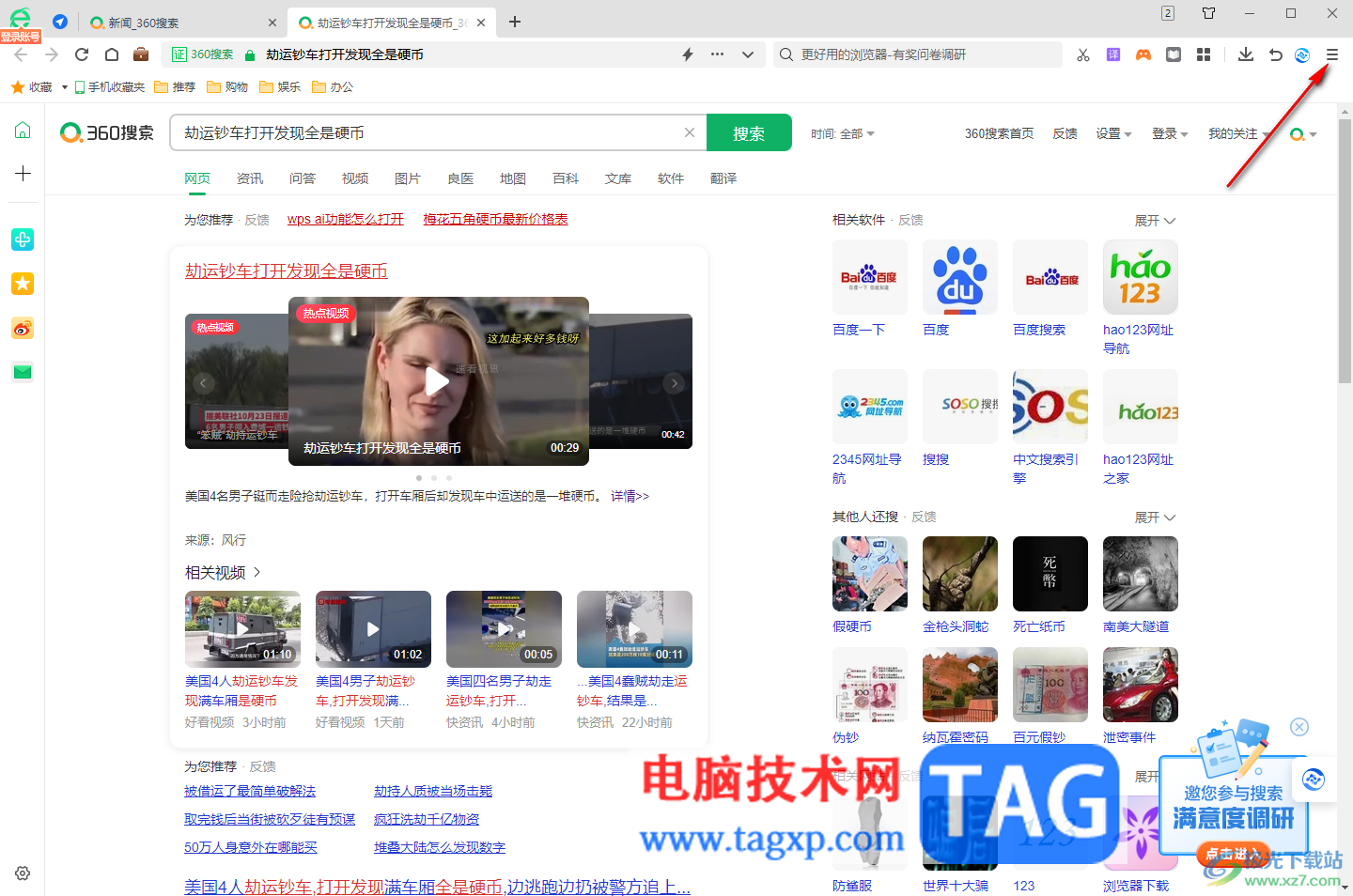Reload the current page
Screen dimensions: 1353x896
82,54
